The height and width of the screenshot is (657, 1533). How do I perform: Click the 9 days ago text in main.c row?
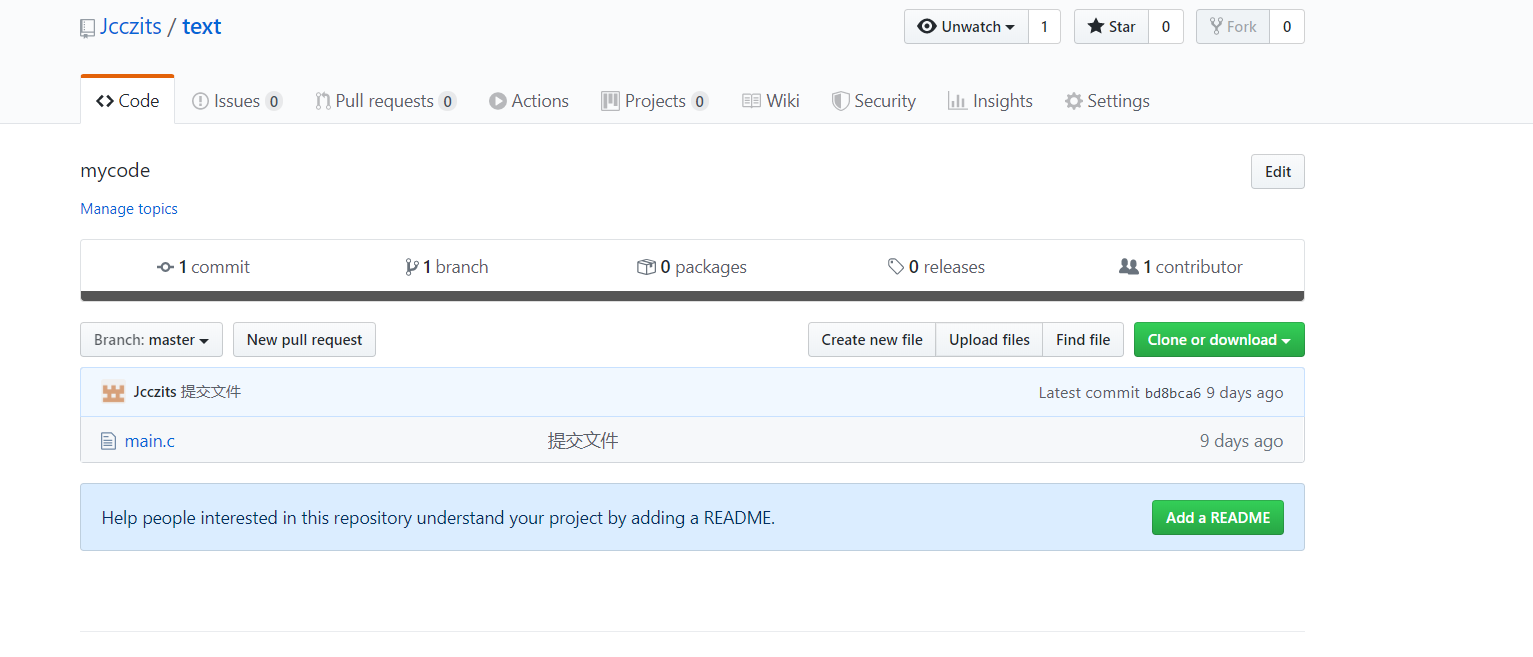coord(1241,441)
